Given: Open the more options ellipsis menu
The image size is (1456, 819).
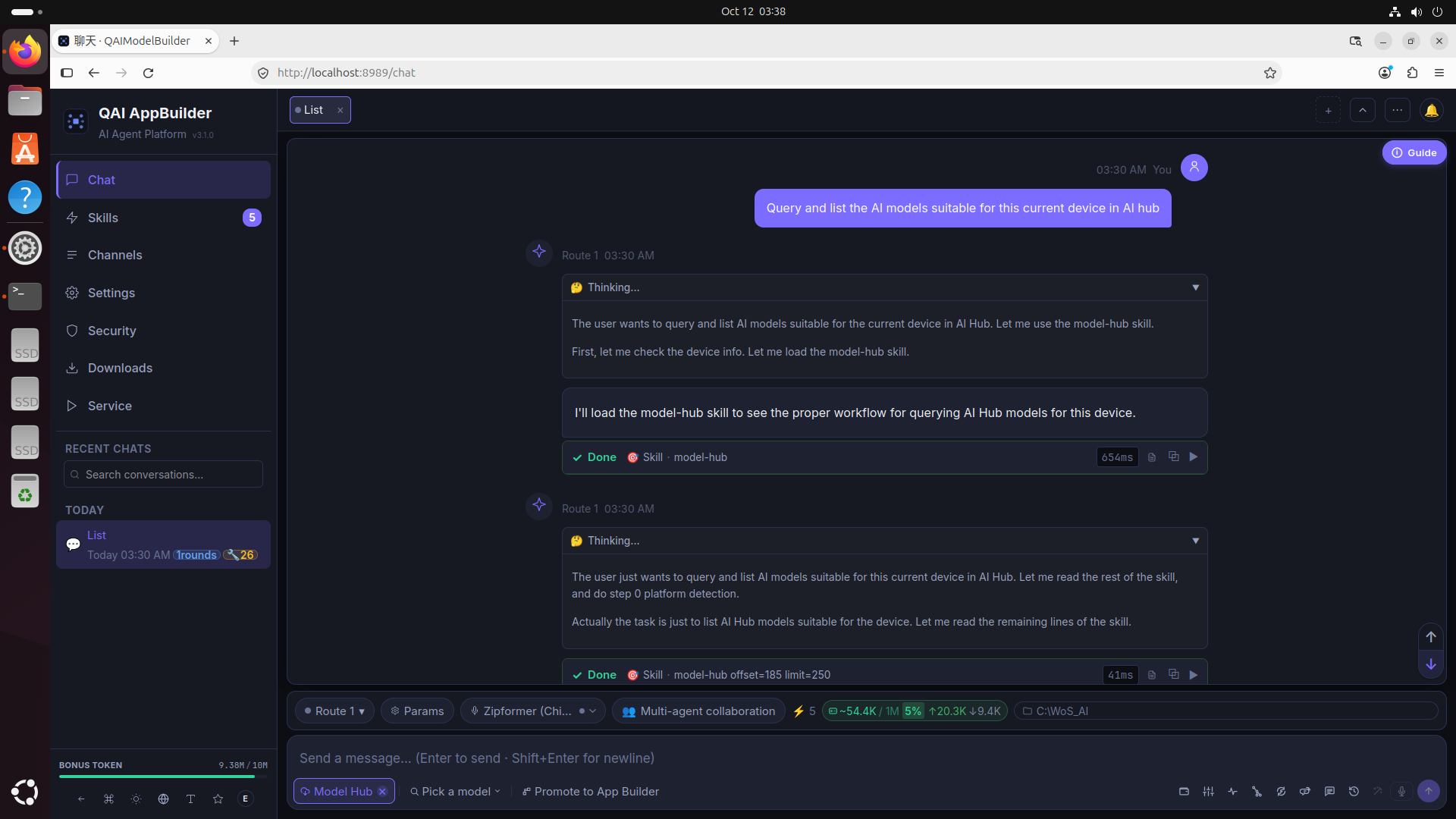Looking at the screenshot, I should click(x=1398, y=110).
